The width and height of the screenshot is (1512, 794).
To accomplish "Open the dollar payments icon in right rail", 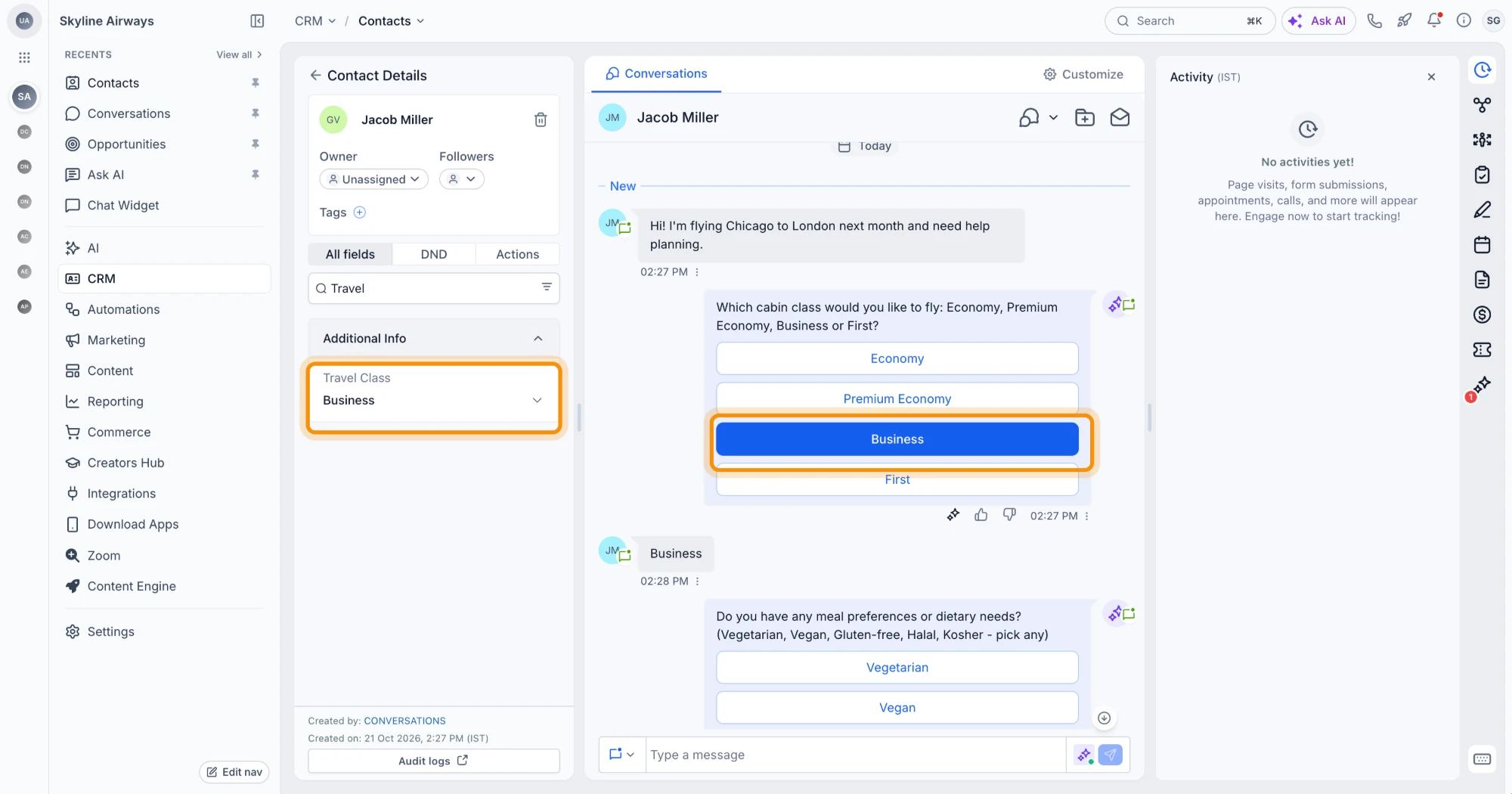I will pos(1483,315).
